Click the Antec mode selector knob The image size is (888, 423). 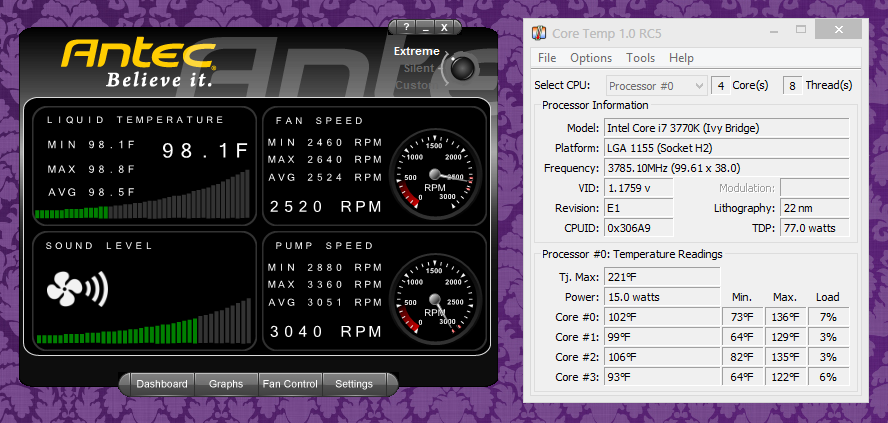click(462, 68)
